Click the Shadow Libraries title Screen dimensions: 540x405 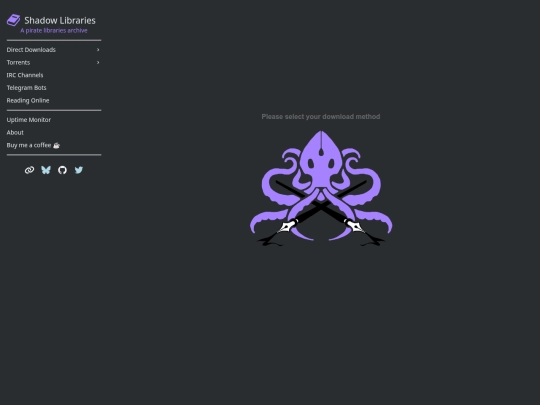click(x=60, y=20)
